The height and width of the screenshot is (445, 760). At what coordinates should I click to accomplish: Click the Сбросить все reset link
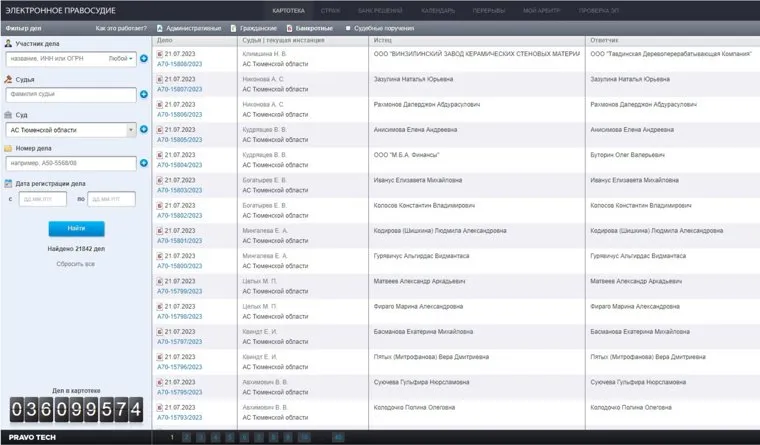(75, 264)
